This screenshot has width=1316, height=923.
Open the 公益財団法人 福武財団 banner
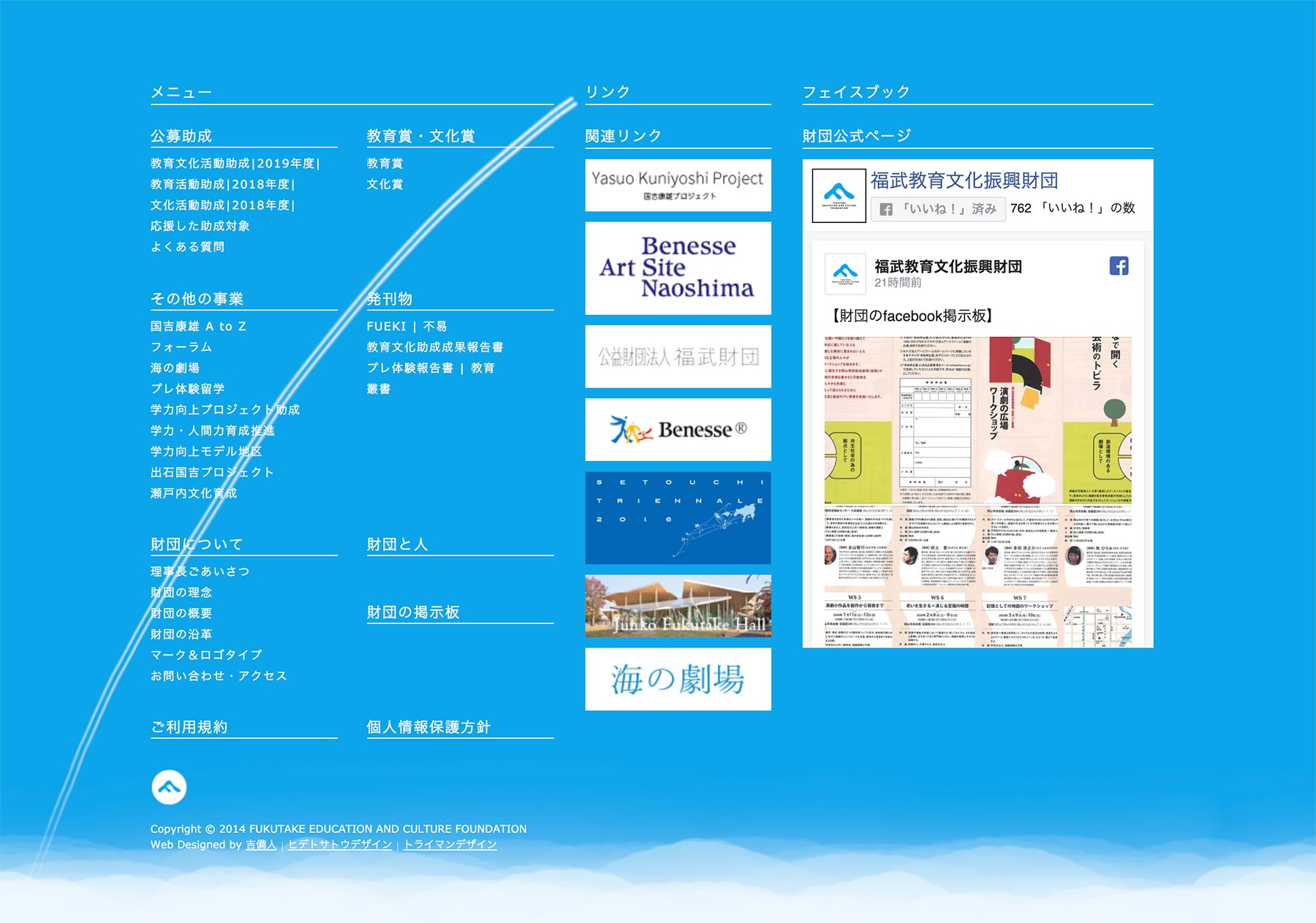(678, 357)
